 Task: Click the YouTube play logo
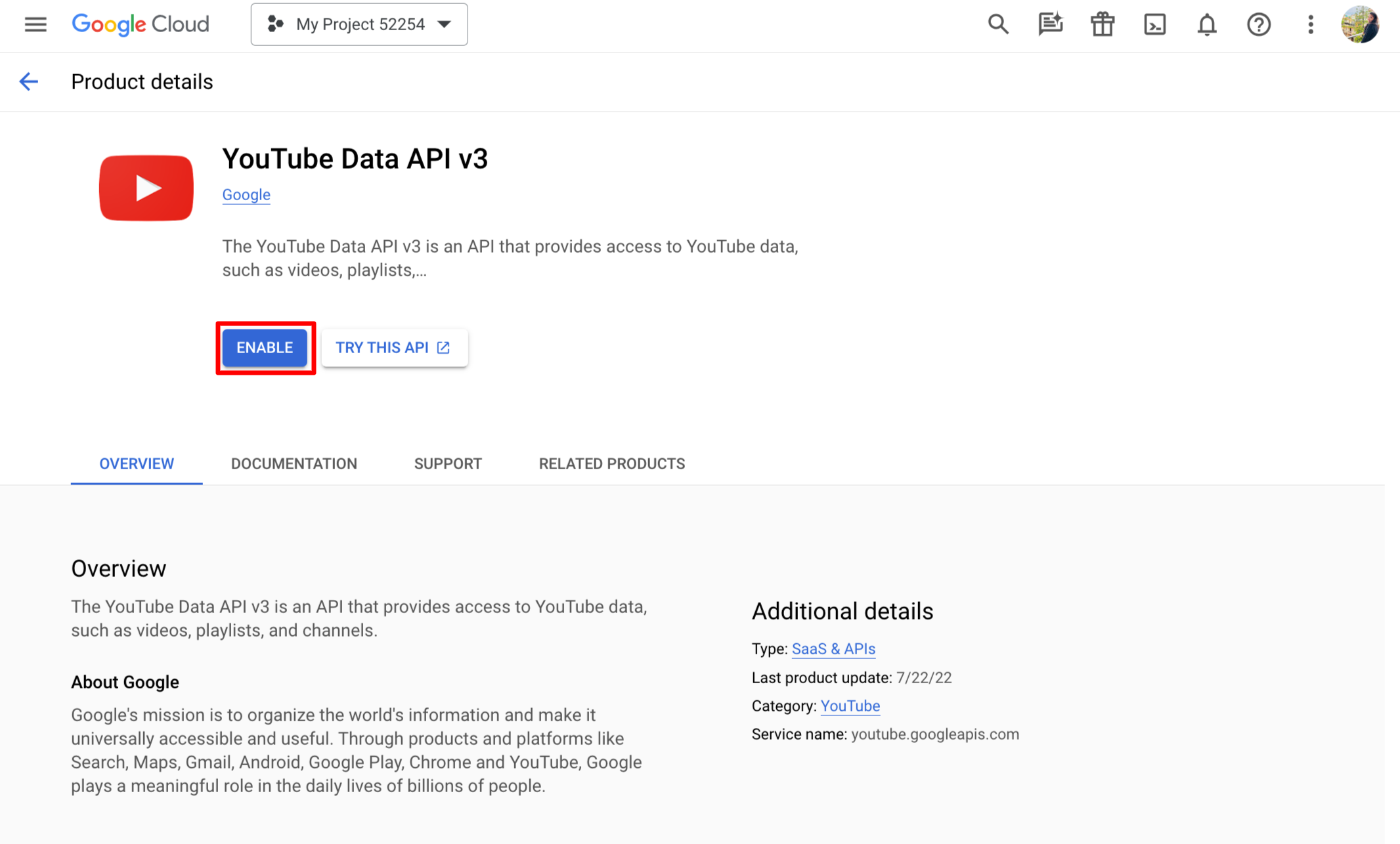(146, 188)
